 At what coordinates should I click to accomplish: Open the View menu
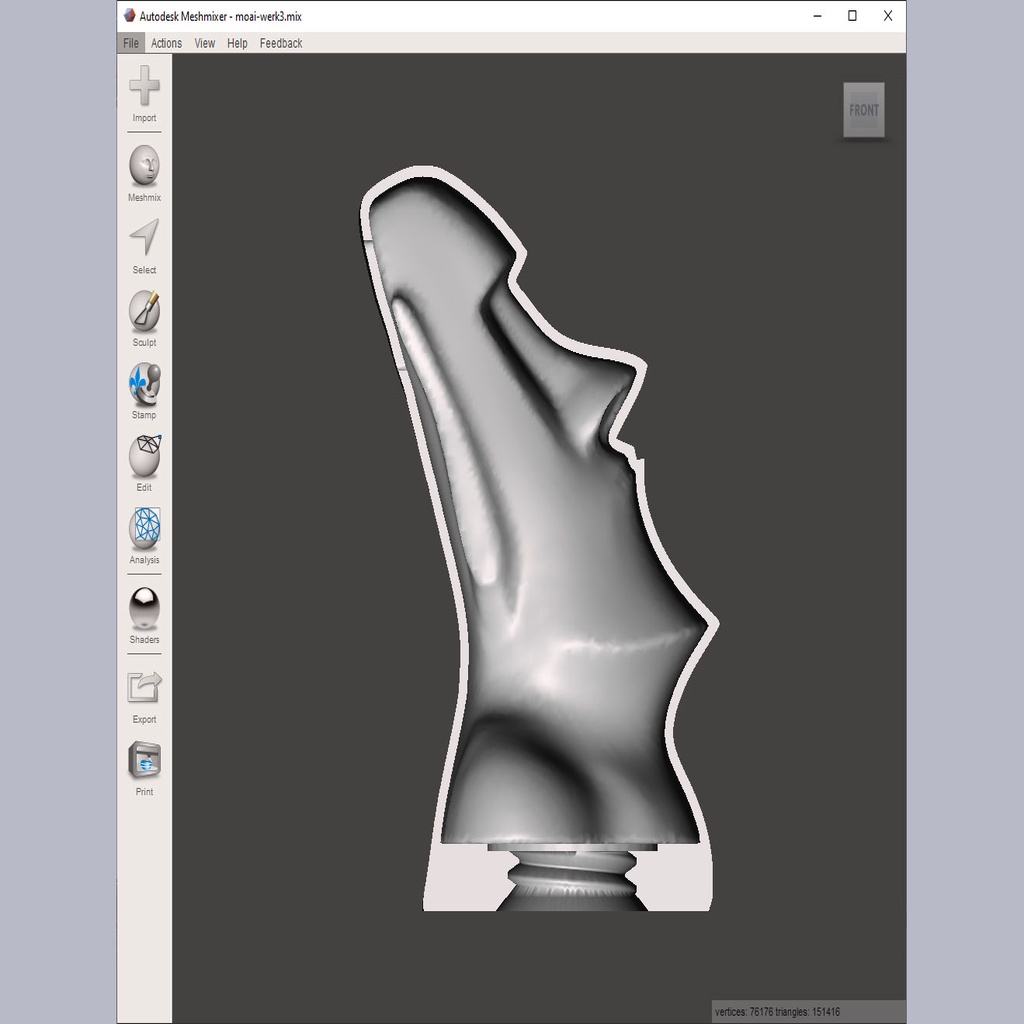tap(204, 43)
